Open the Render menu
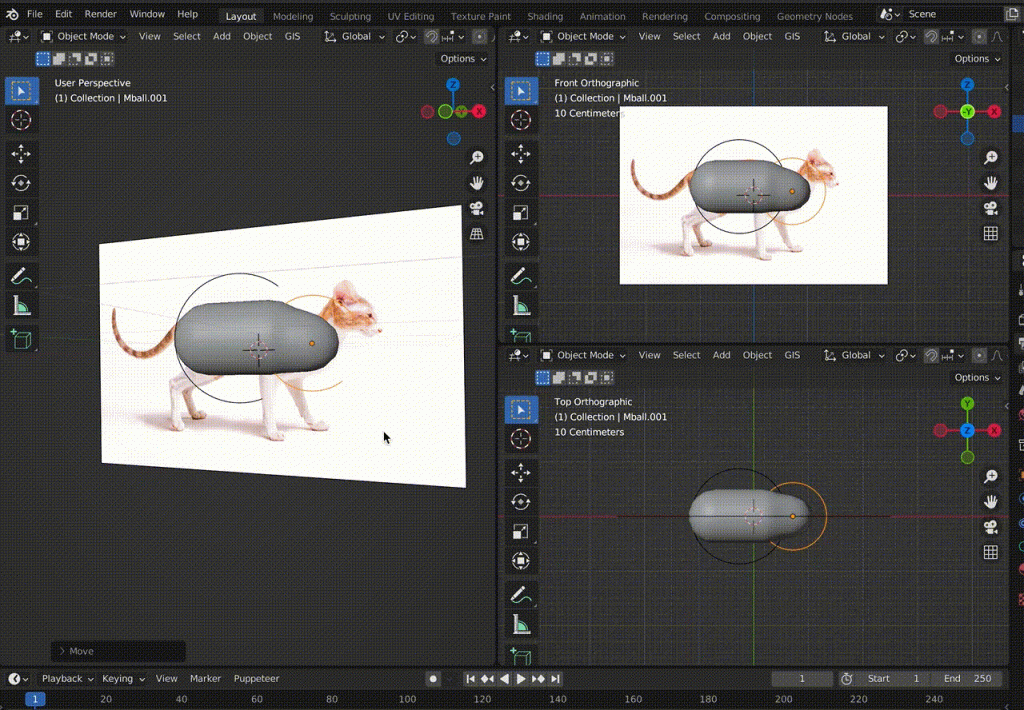 click(100, 14)
